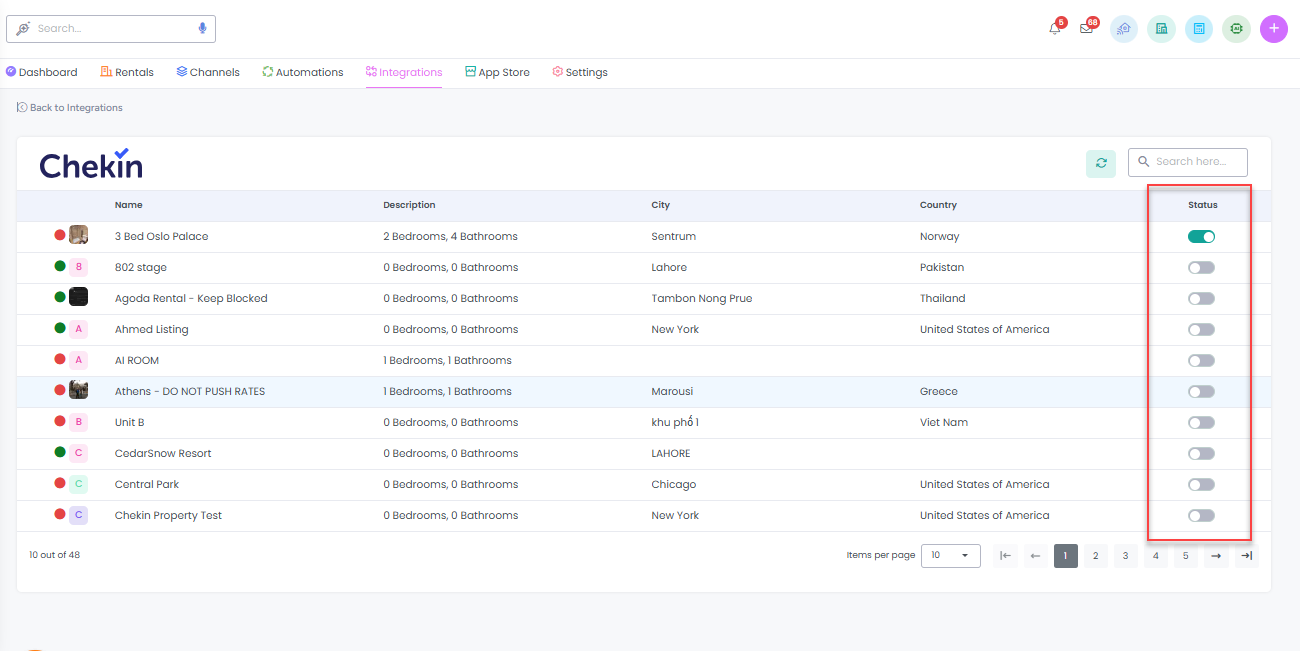The image size is (1300, 651).
Task: Click the B avatar of Unit B
Action: tap(78, 422)
